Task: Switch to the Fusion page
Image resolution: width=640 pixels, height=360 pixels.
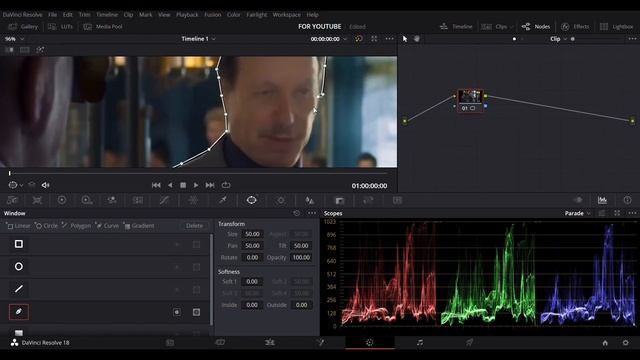Action: [320, 342]
